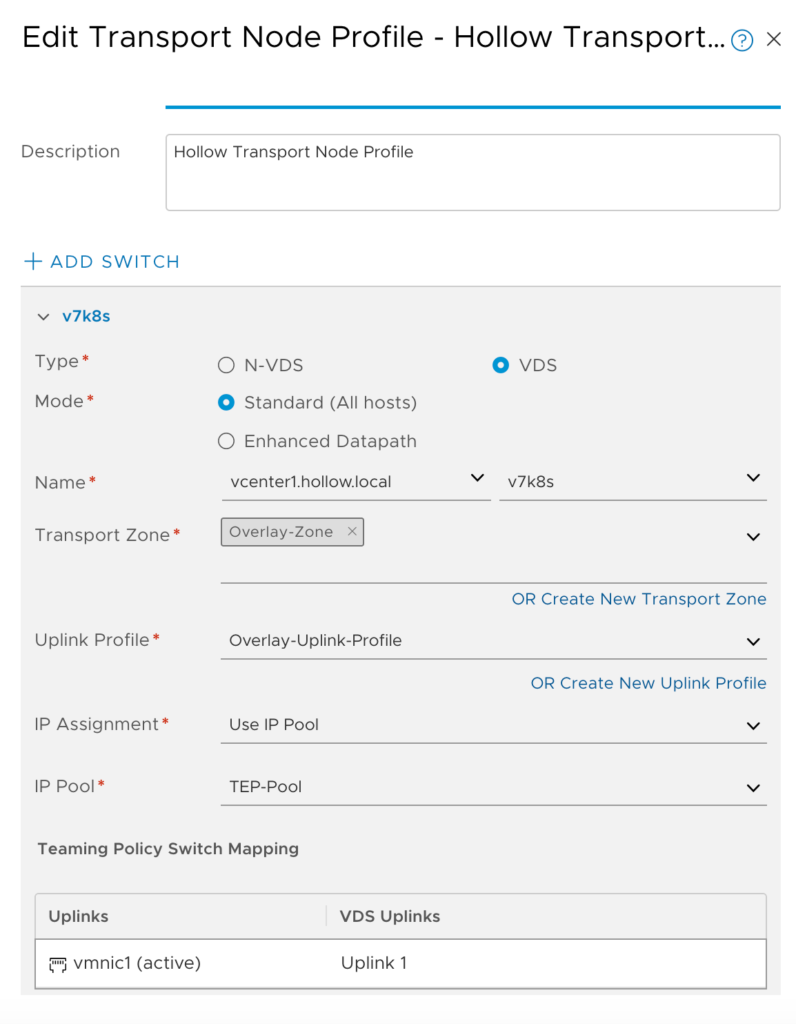
Task: Choose Standard (All hosts) mode
Action: tap(226, 403)
